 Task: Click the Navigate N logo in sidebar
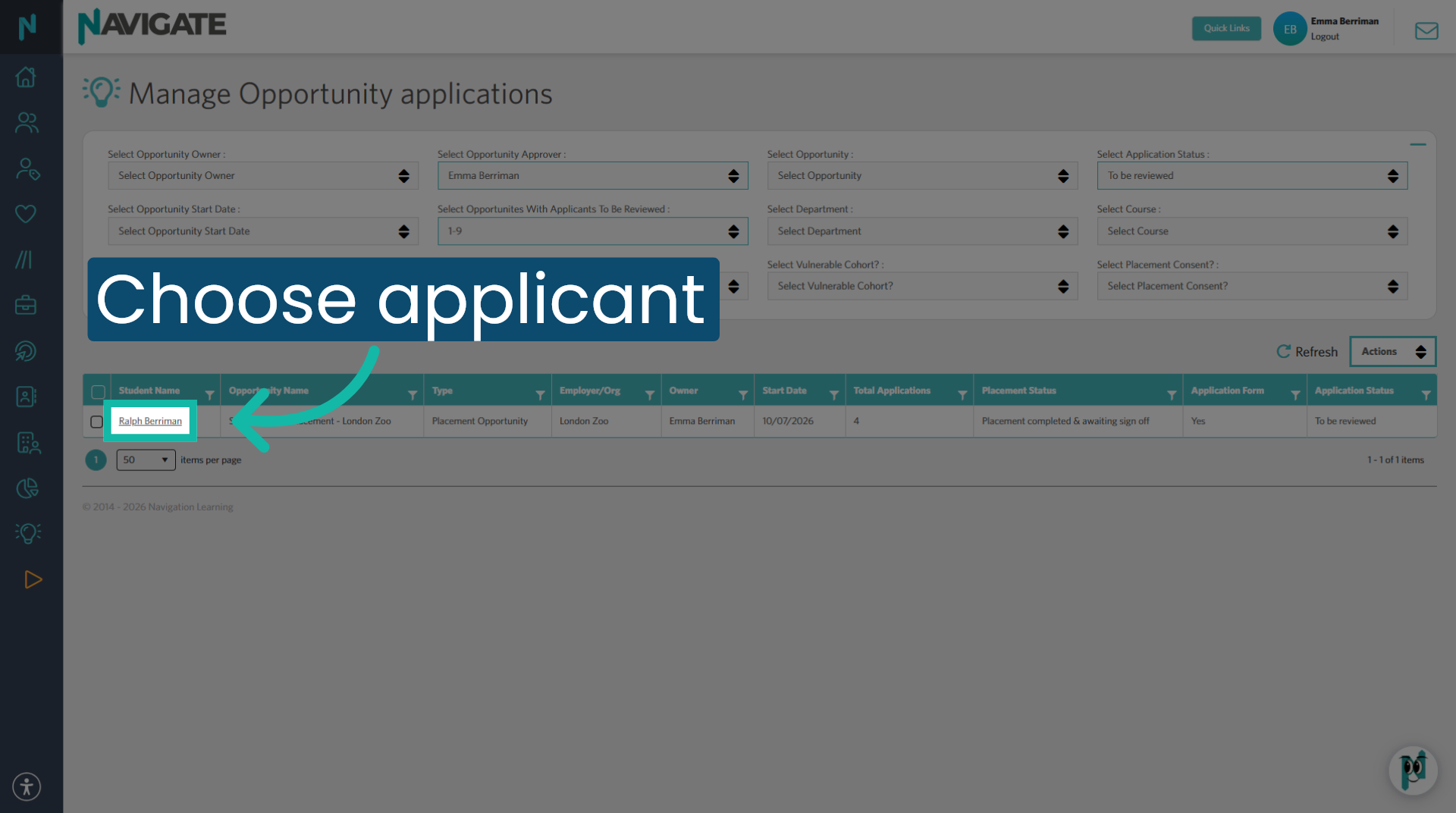(x=27, y=27)
